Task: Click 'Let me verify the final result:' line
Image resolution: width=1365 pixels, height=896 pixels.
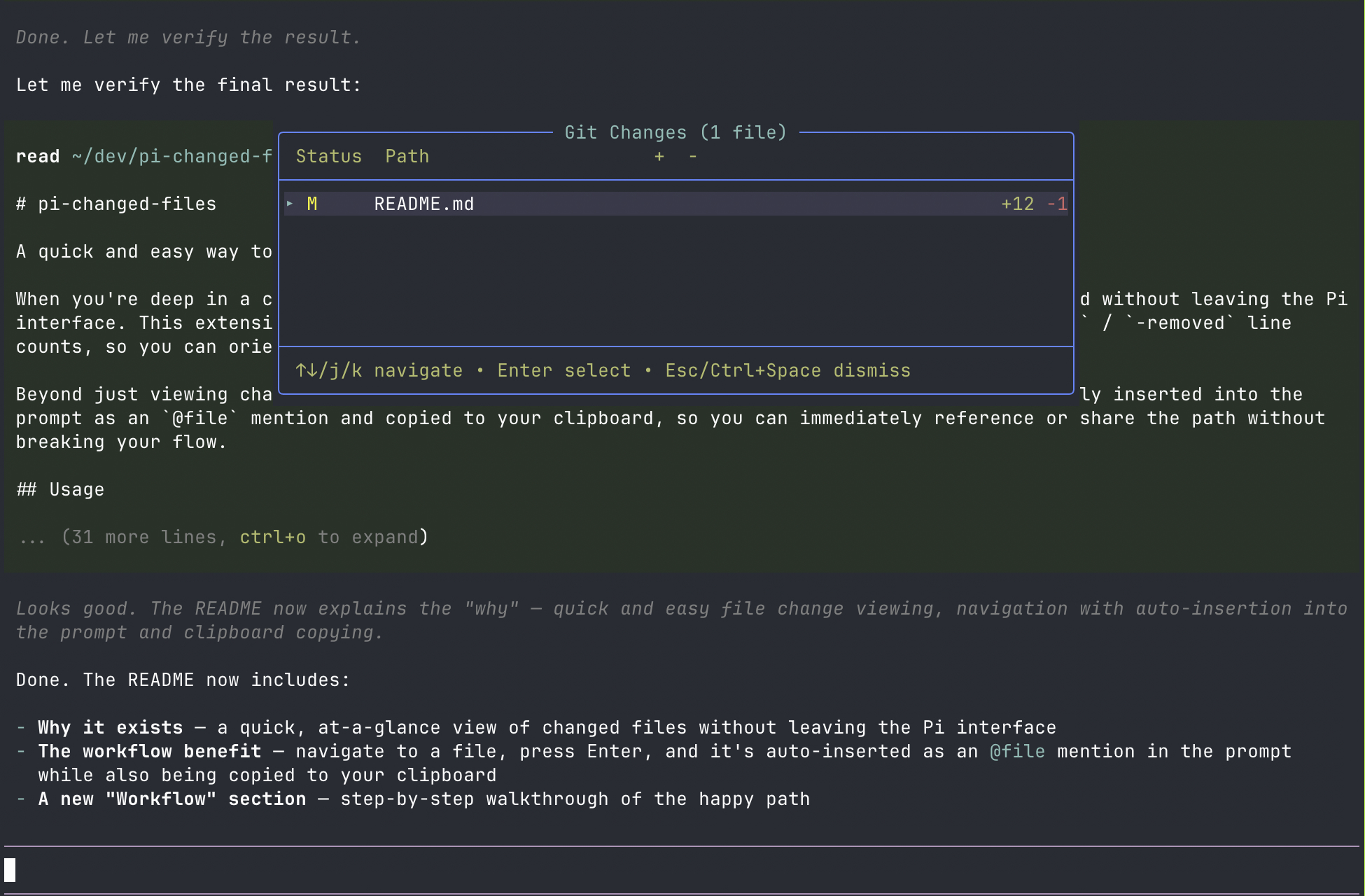Action: click(189, 85)
